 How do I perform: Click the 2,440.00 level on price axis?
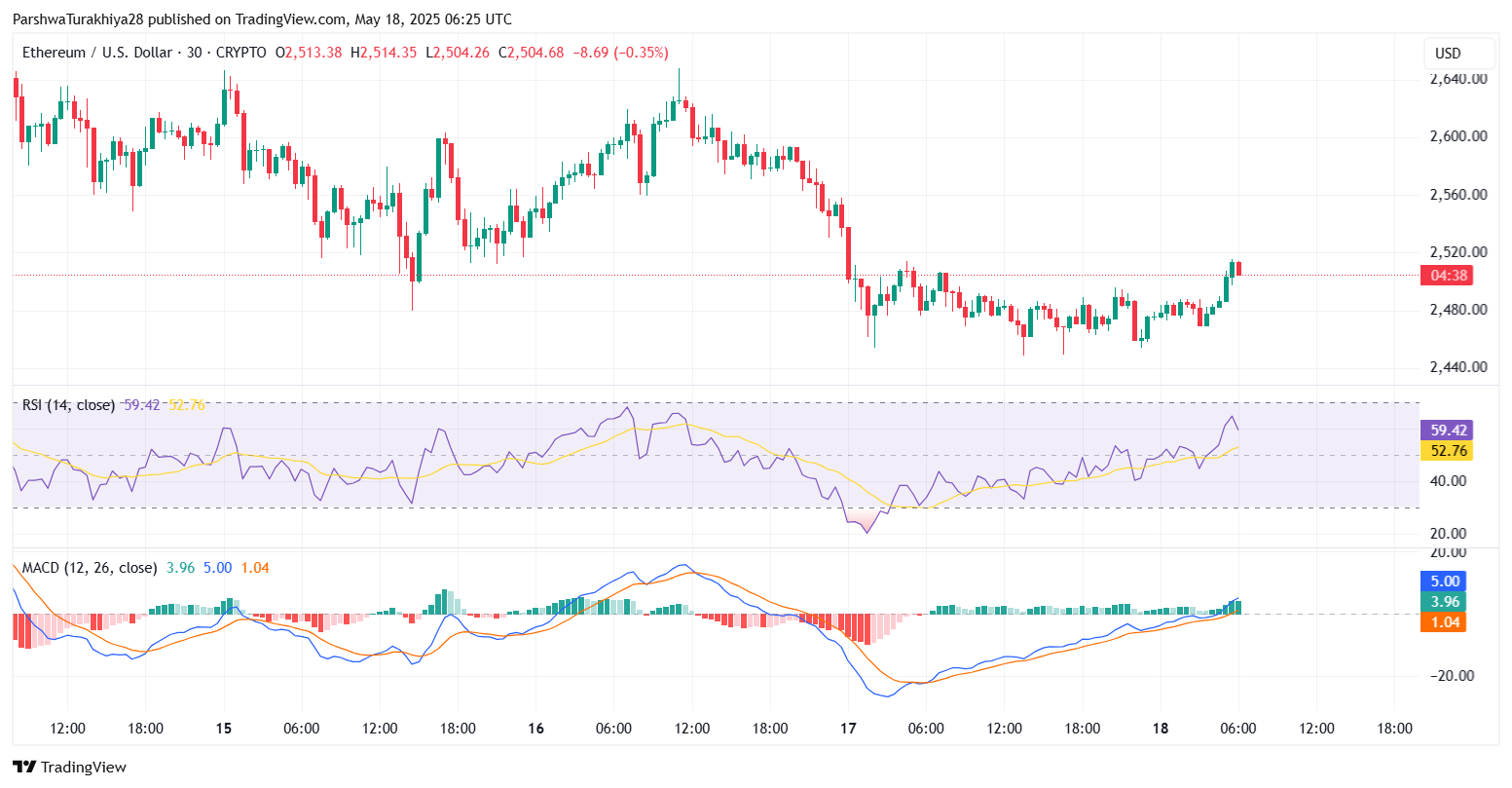[1457, 367]
